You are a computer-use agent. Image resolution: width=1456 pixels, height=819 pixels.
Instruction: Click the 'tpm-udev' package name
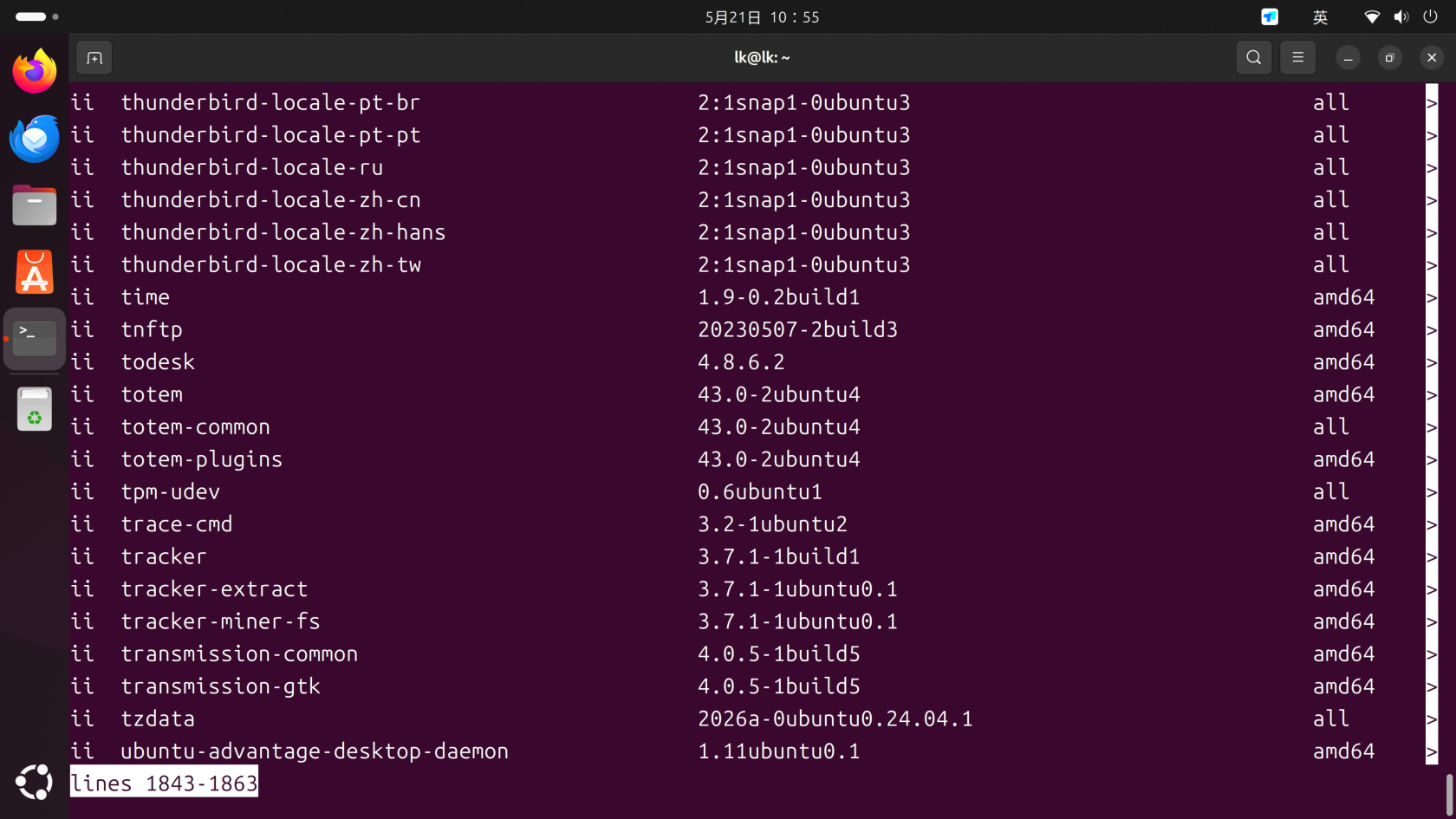(x=171, y=491)
